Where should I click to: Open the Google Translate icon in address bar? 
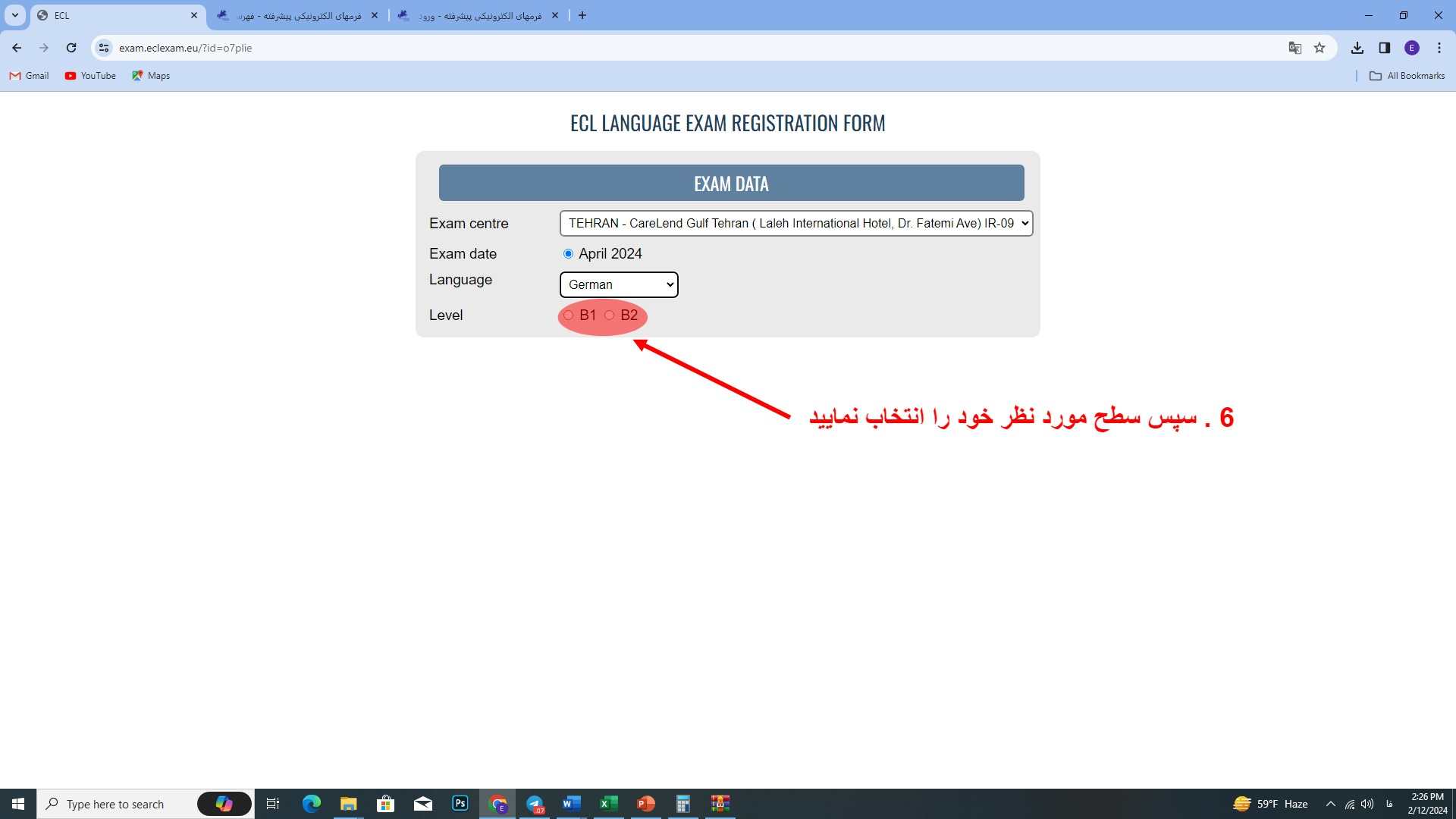1294,47
